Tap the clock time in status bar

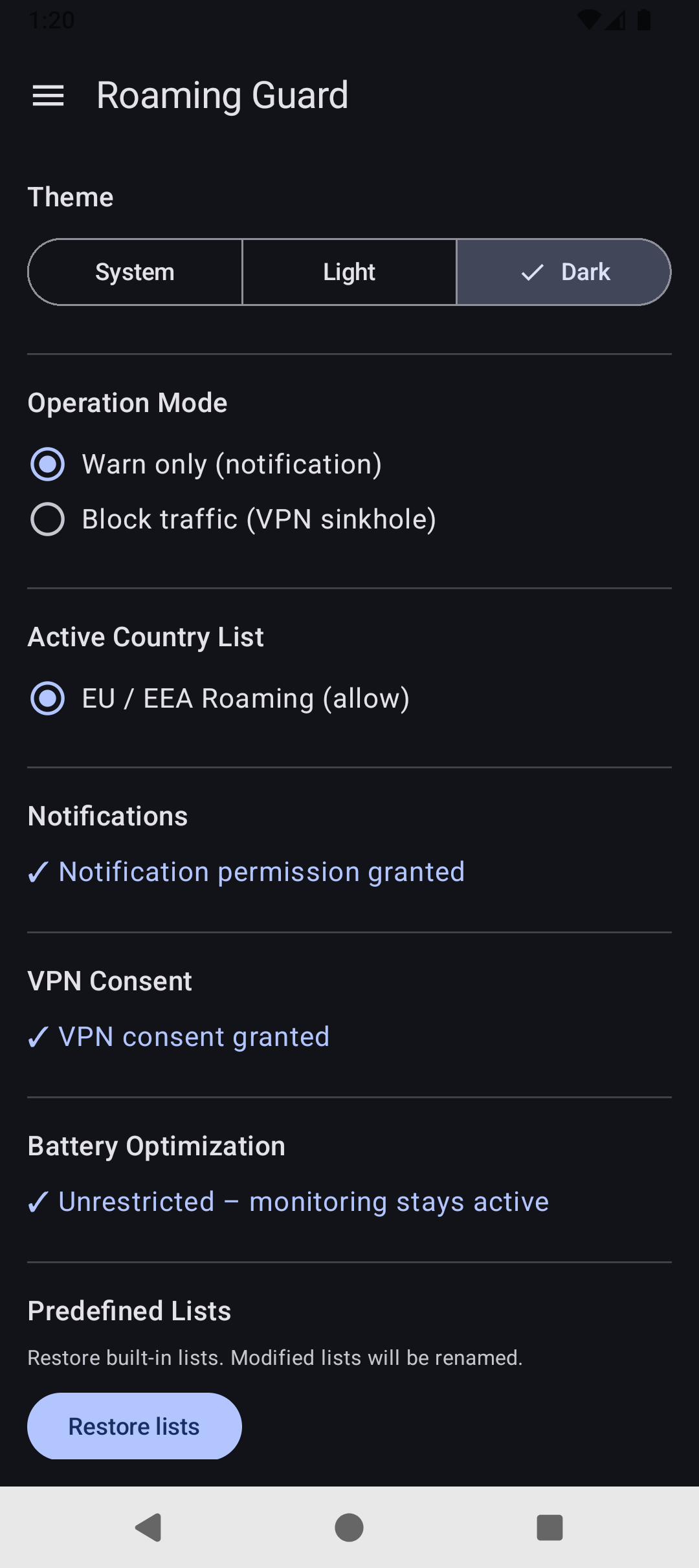pyautogui.click(x=52, y=20)
